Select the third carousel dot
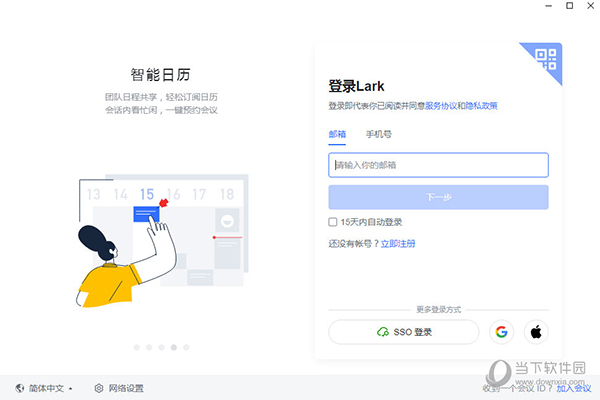This screenshot has width=600, height=400. click(161, 347)
